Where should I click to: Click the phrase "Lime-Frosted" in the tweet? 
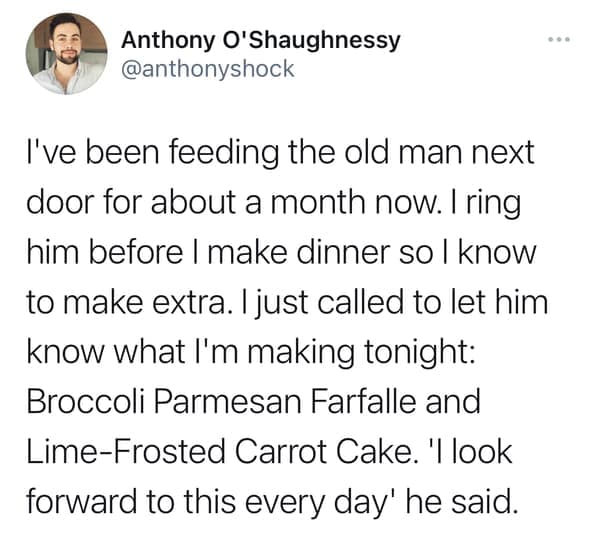click(126, 452)
